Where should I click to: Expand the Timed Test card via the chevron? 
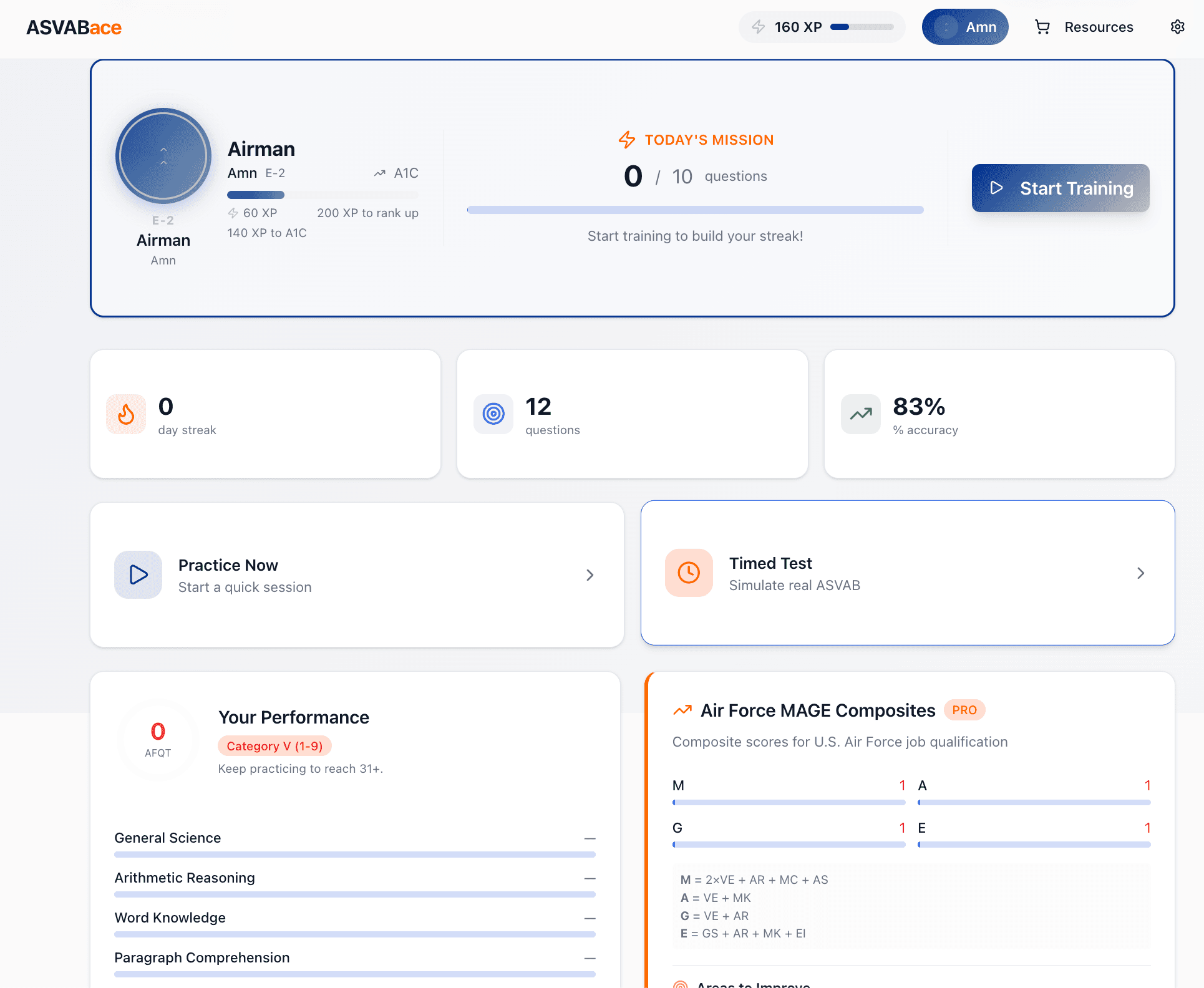pos(1141,573)
